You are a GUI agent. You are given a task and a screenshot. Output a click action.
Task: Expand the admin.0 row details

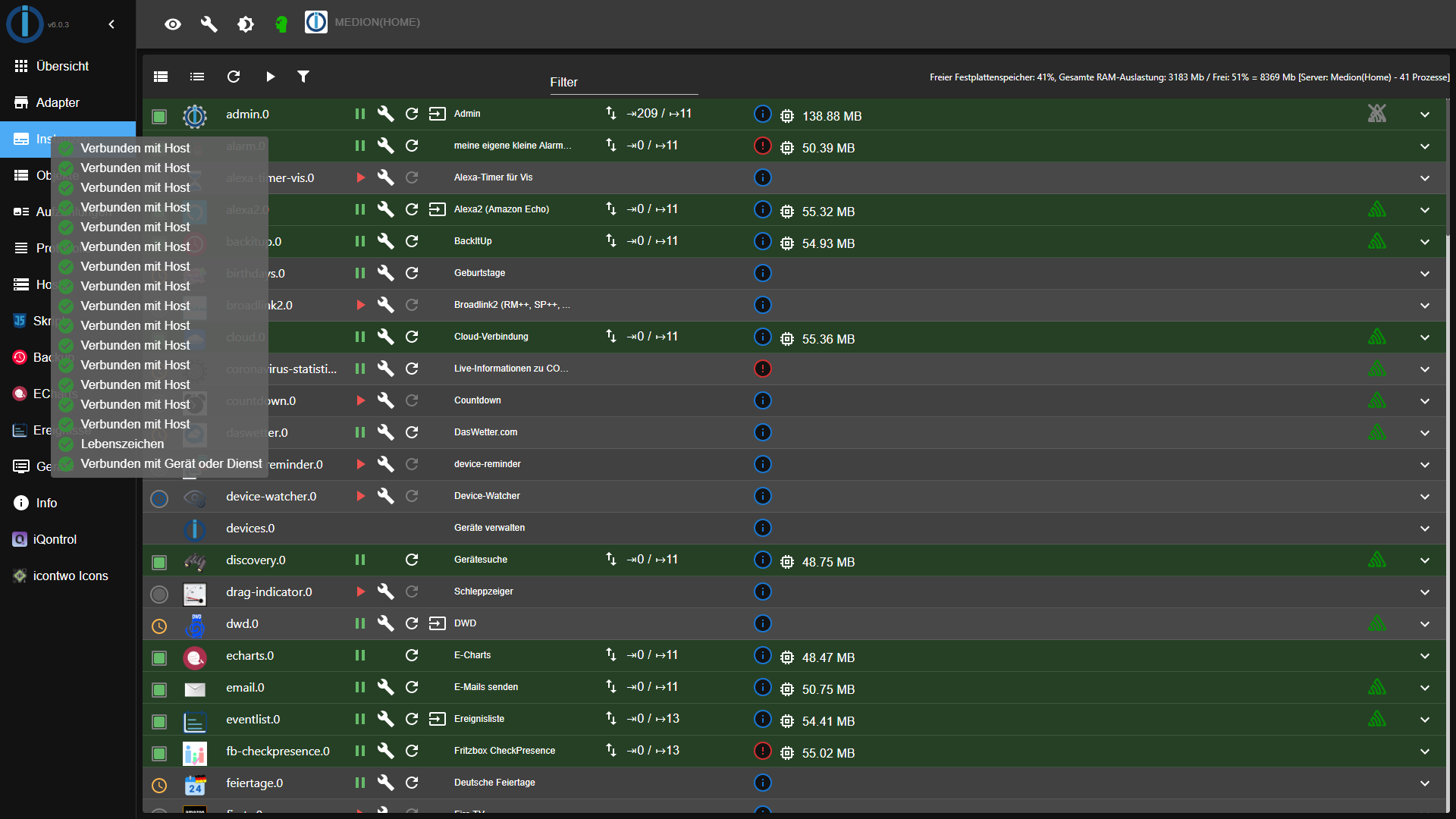click(1425, 115)
